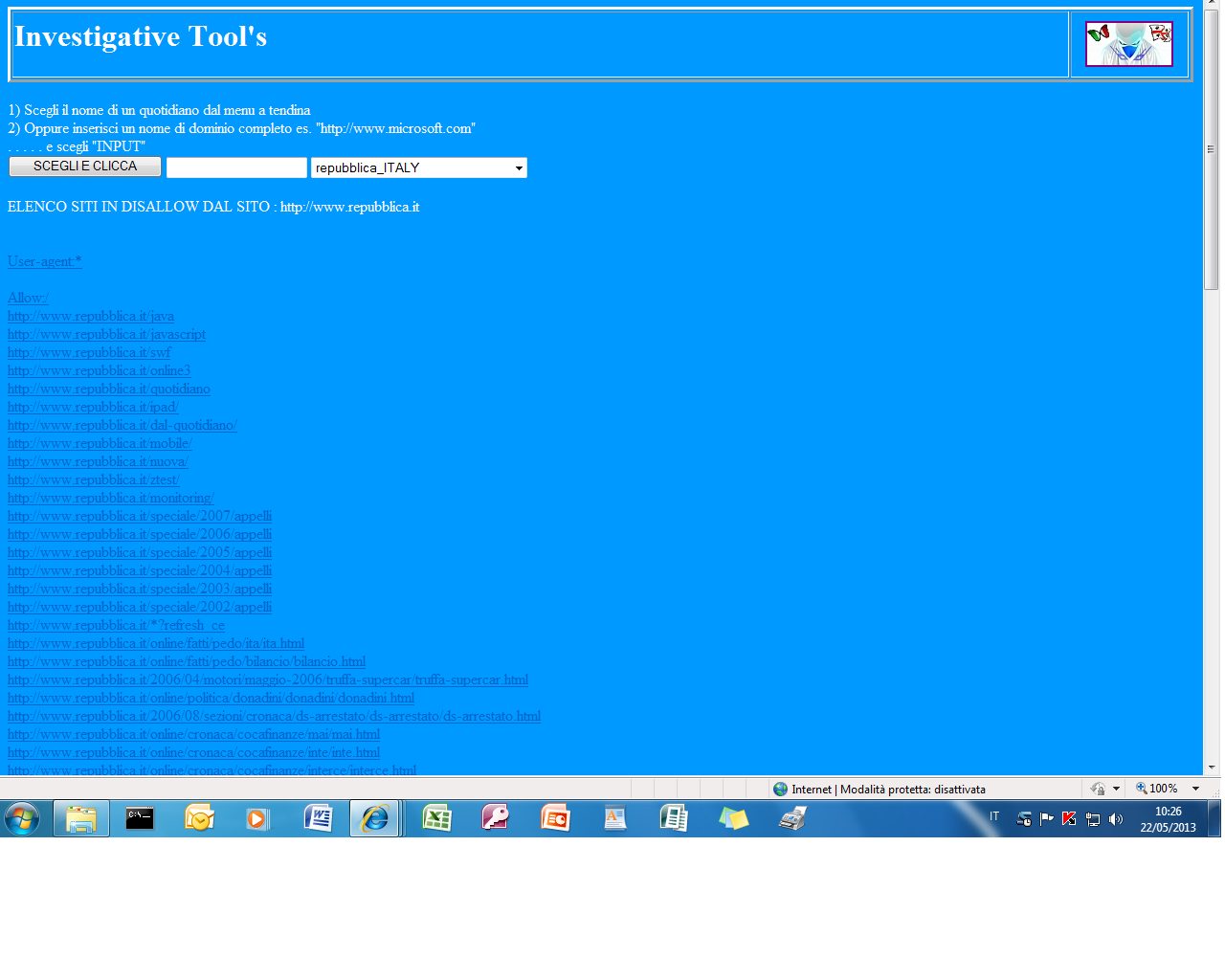Expand the protected mode icon dropdown arrow
Image resolution: width=1225 pixels, height=980 pixels.
[1116, 790]
